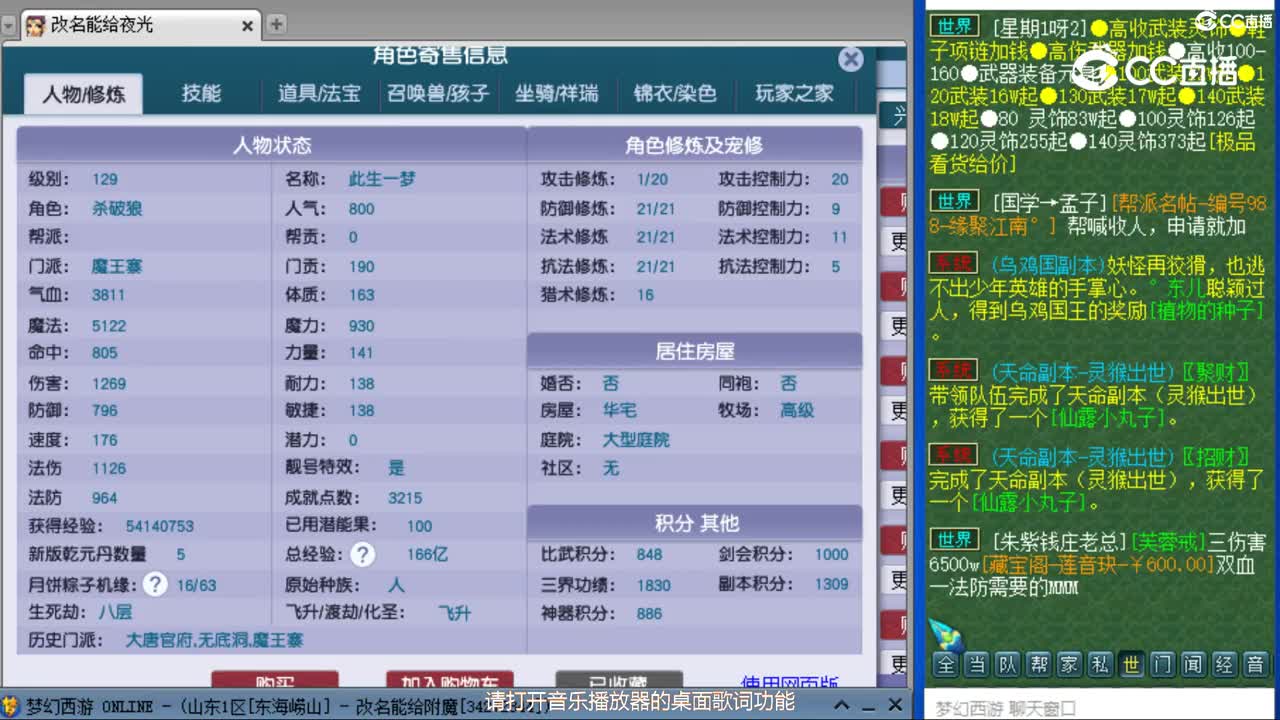Toggle the 家 channel filter
The width and height of the screenshot is (1280, 720).
1069,664
